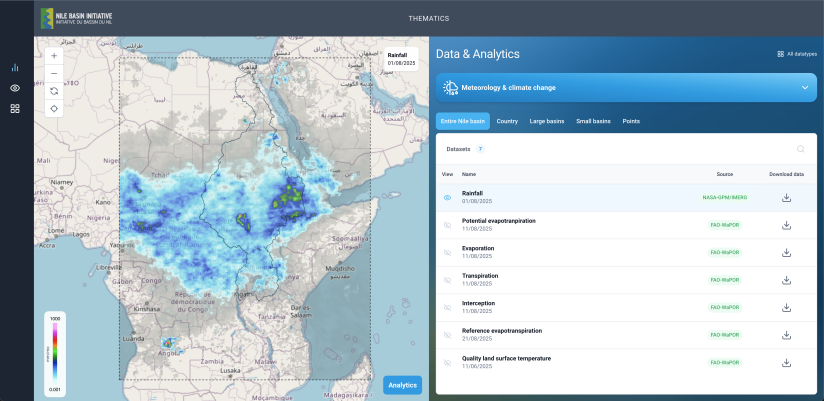Download the Evaporation dataset
Viewport: 824px width, 401px height.
(786, 252)
